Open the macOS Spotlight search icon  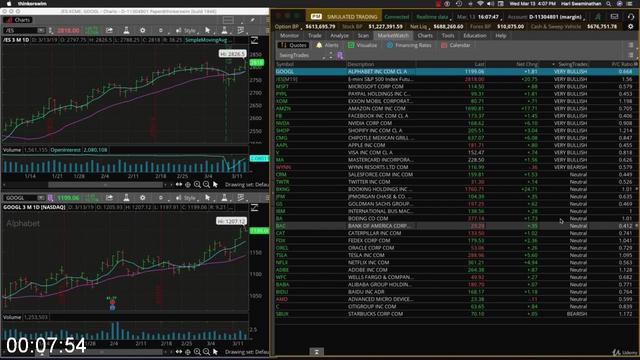tap(608, 4)
